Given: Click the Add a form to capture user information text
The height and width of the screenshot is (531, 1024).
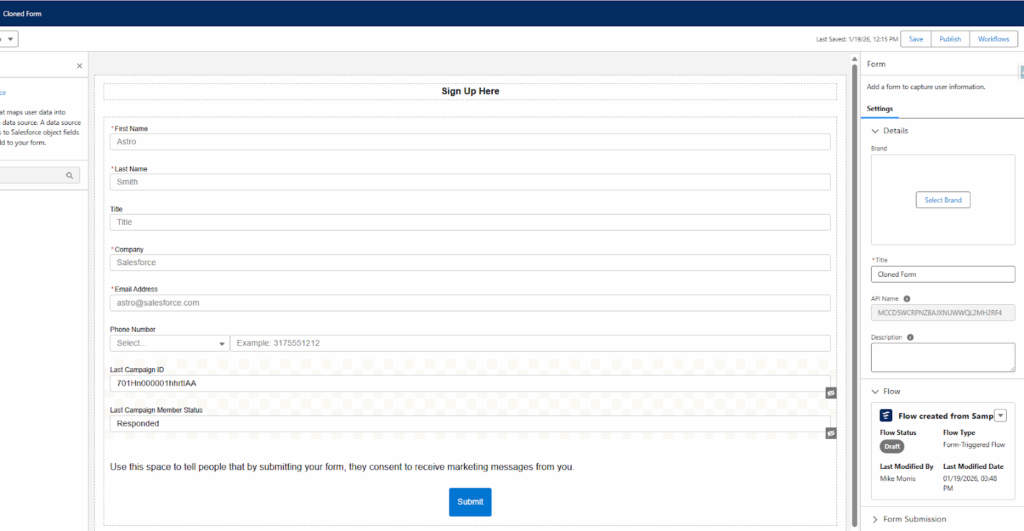Looking at the screenshot, I should (x=925, y=87).
